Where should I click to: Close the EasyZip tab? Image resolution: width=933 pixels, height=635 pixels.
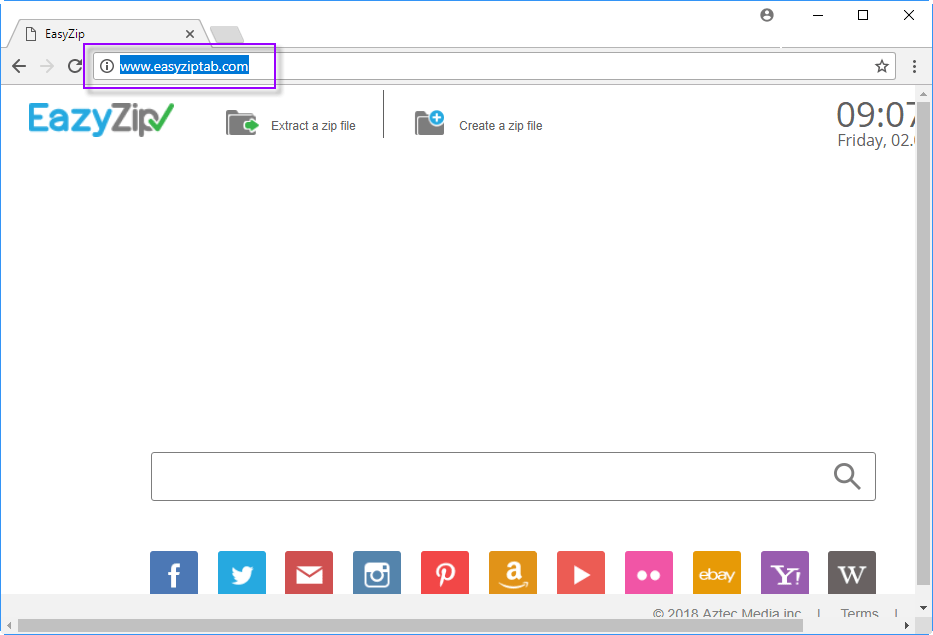(190, 34)
